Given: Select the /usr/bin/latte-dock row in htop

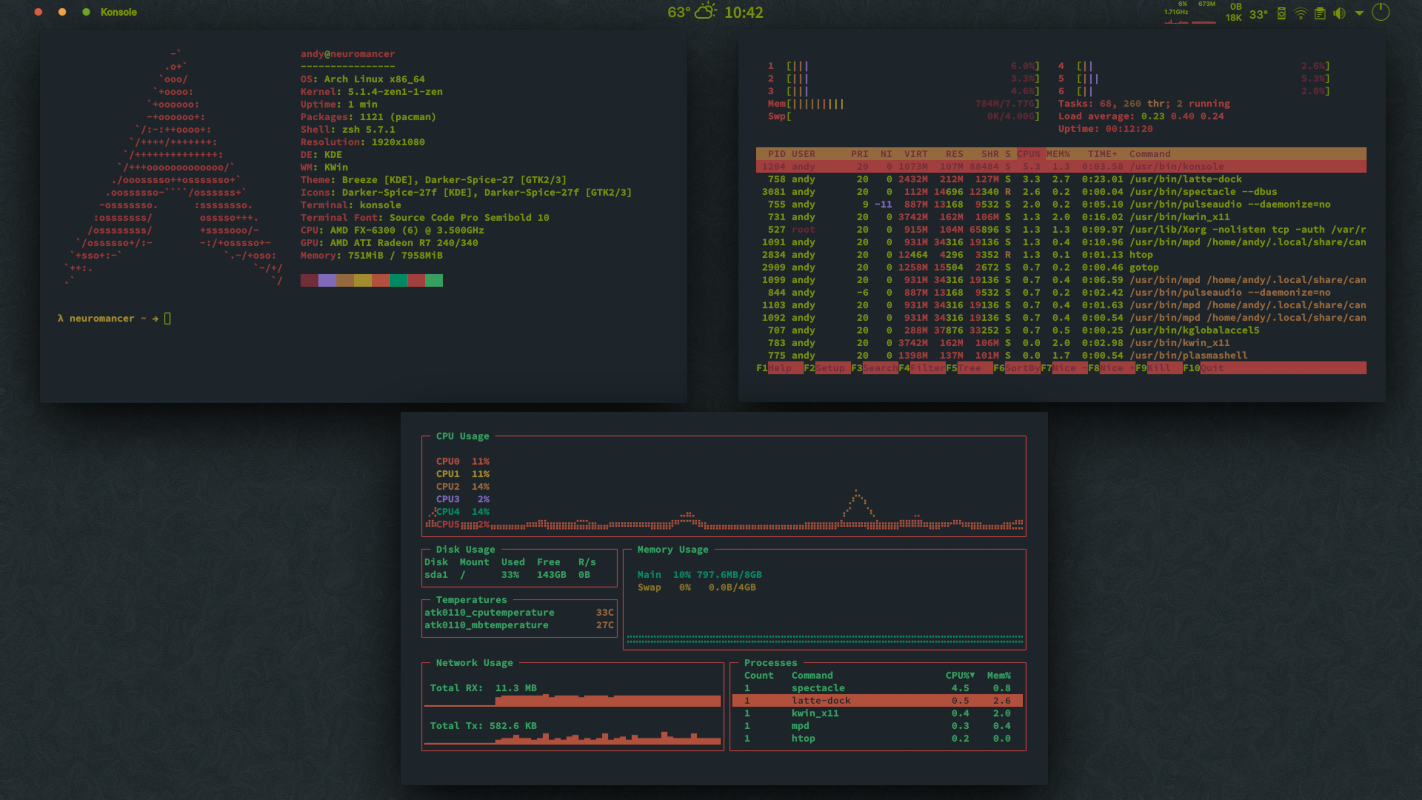Looking at the screenshot, I should click(1061, 179).
